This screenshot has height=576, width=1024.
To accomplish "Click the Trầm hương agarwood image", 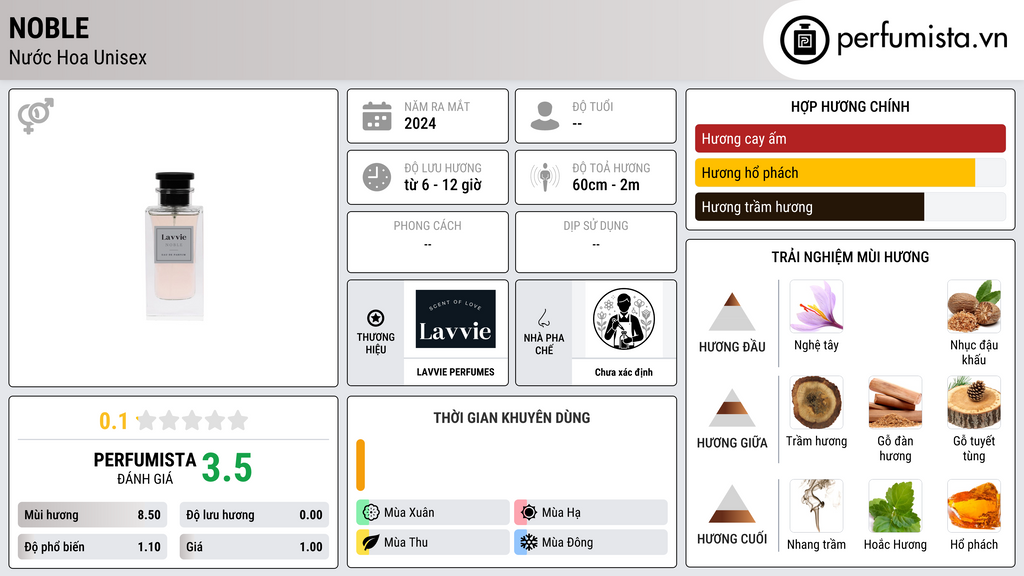I will 816,402.
